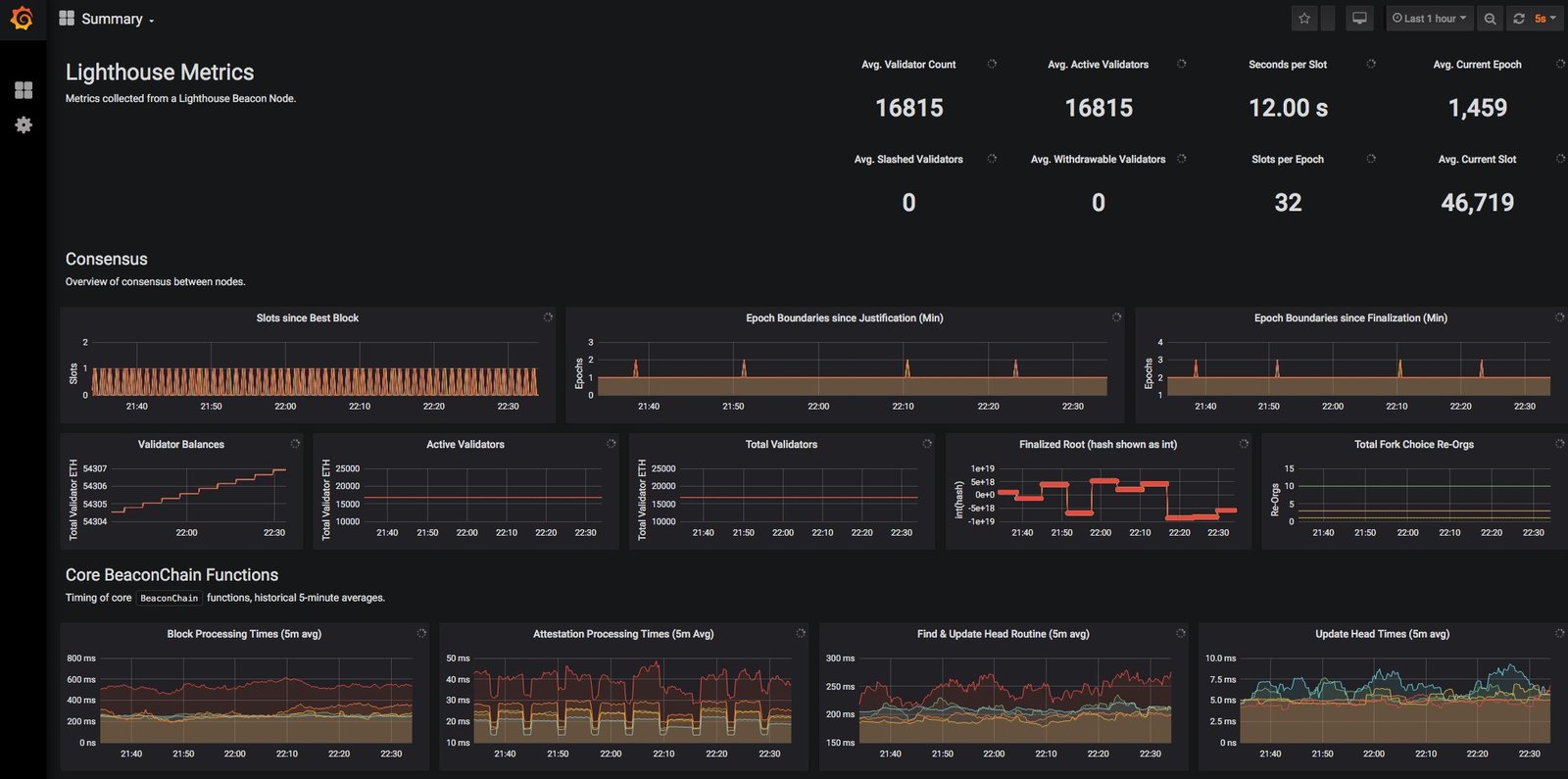
Task: Star this dashboard as favorite
Action: [1304, 19]
